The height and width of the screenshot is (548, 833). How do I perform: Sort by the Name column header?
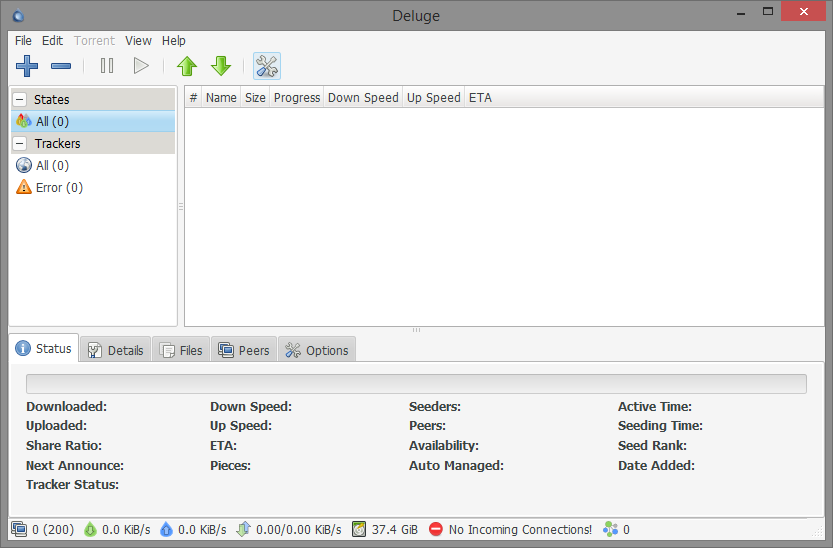pos(221,98)
